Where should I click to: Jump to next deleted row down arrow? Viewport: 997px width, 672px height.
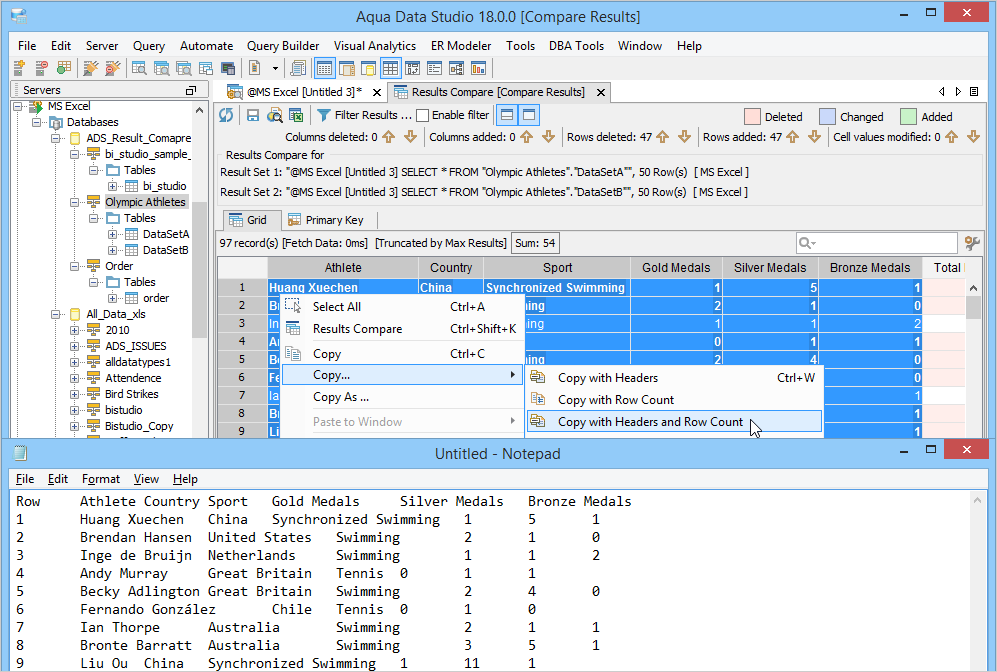point(685,137)
